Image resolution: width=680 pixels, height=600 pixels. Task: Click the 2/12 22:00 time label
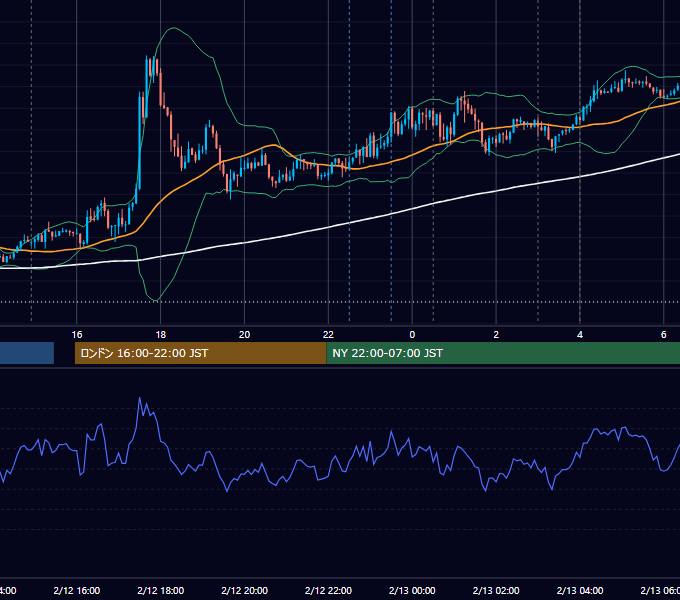[x=328, y=590]
